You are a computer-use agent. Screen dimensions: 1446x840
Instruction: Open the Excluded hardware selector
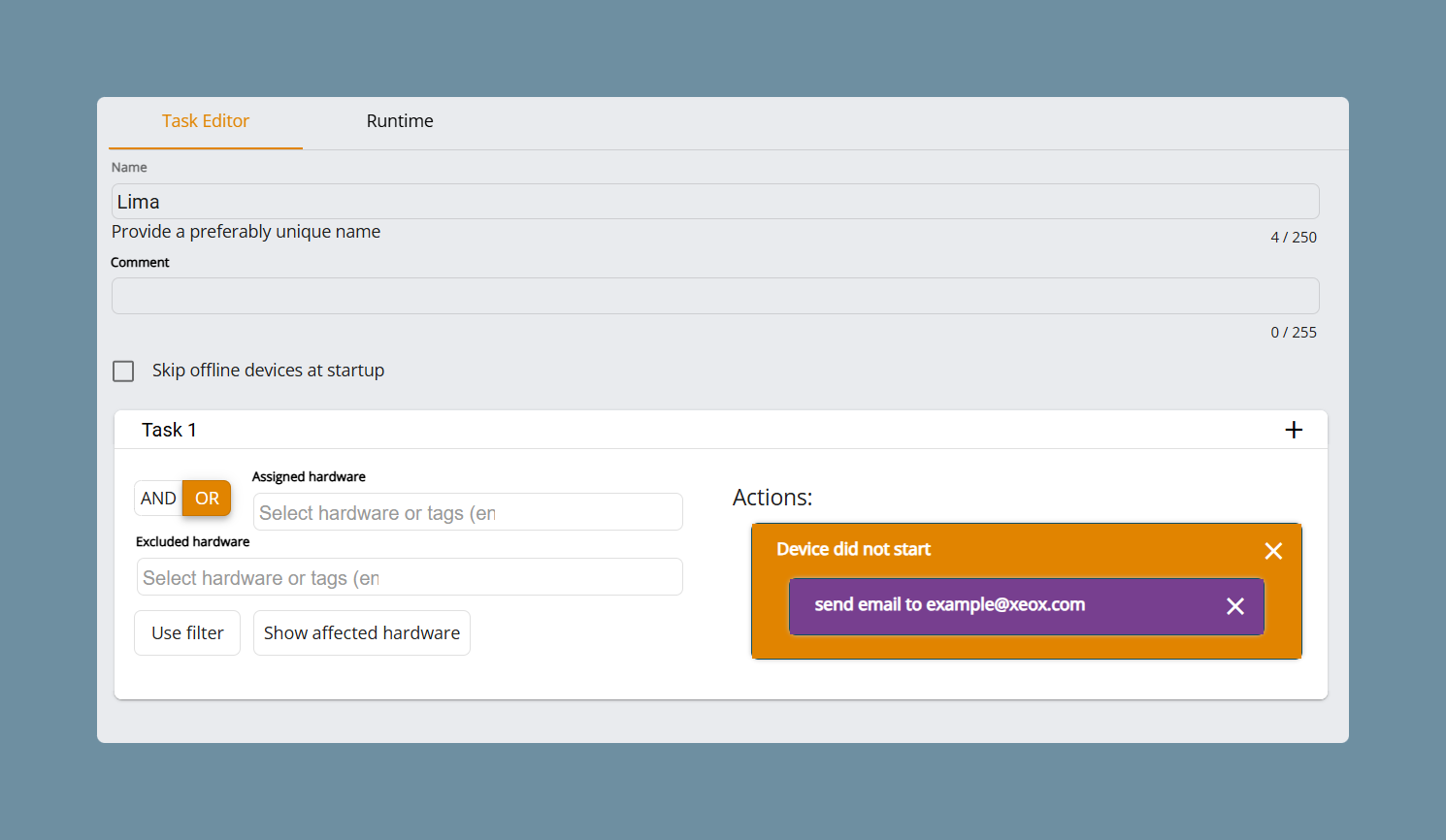[x=410, y=577]
